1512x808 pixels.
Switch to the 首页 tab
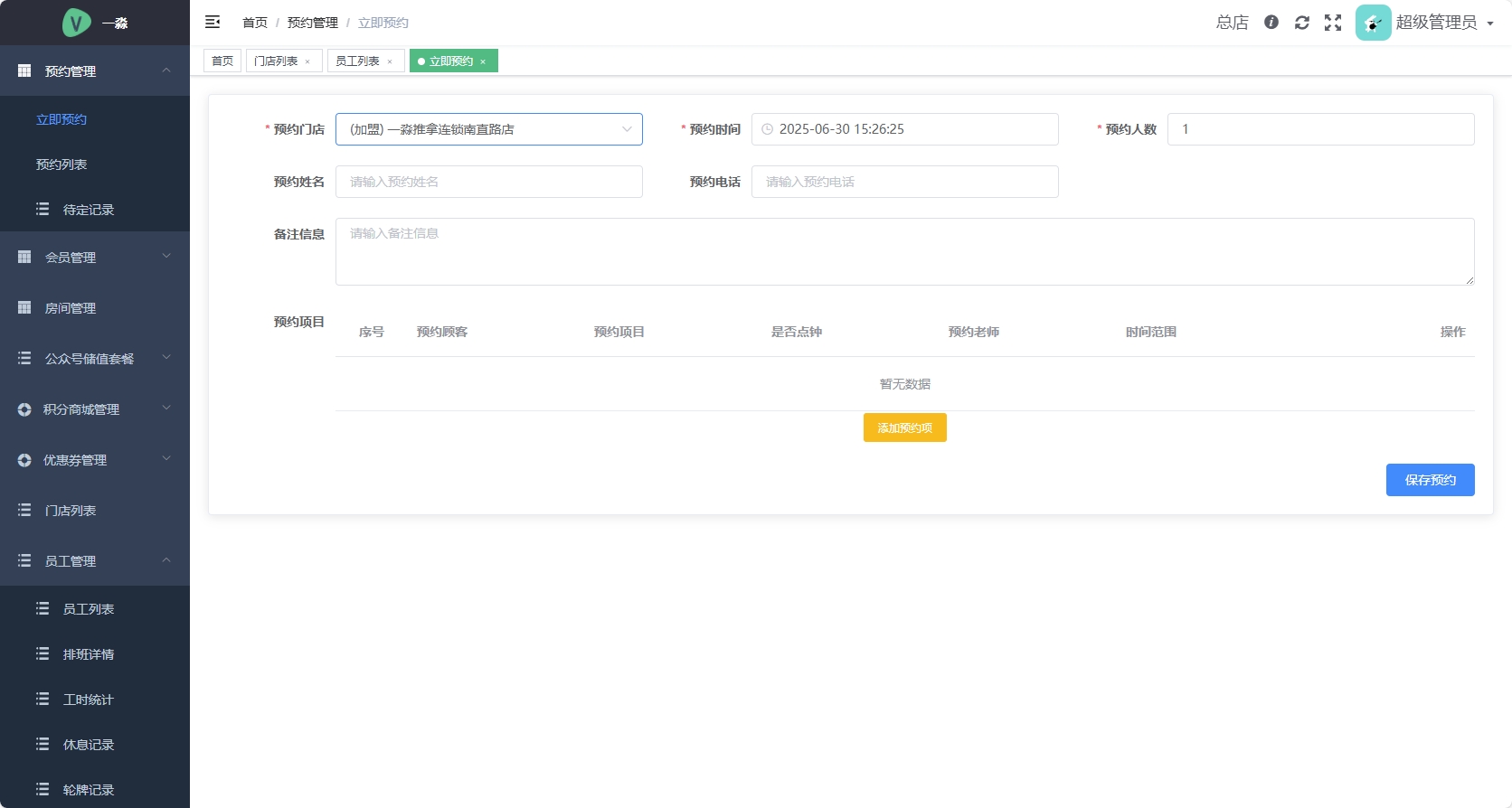pyautogui.click(x=222, y=61)
